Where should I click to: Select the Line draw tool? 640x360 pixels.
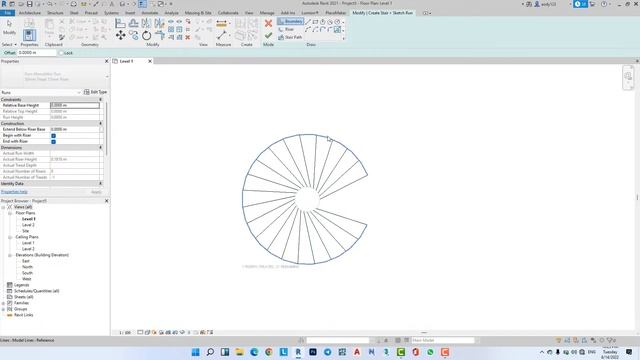308,22
